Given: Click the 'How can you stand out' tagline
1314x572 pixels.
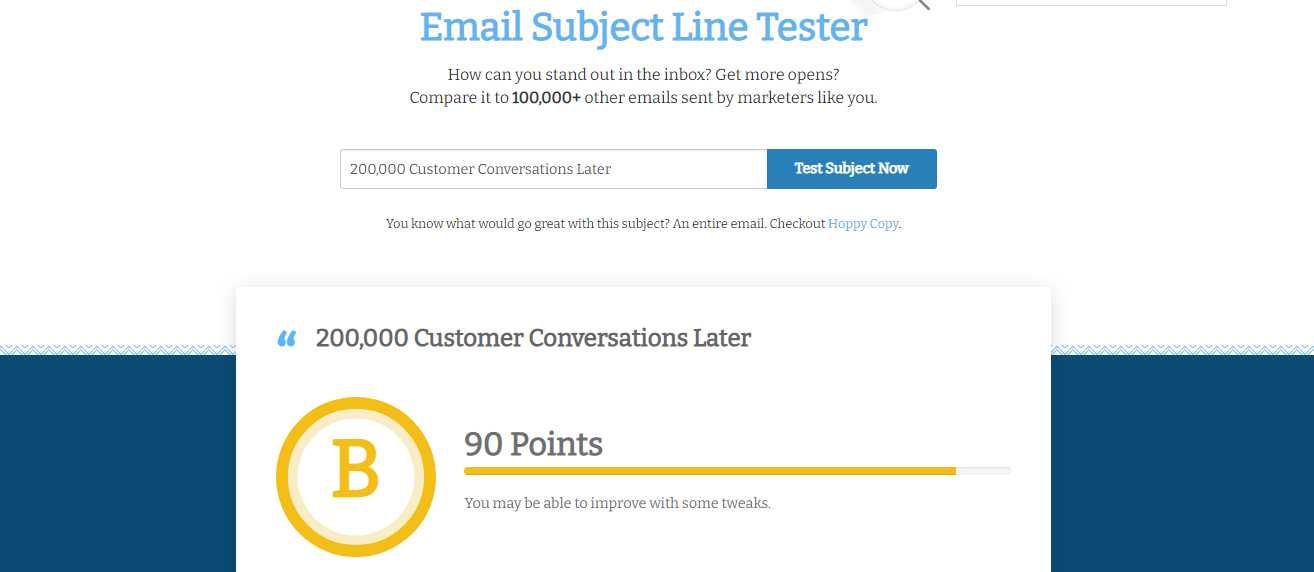Looking at the screenshot, I should (x=643, y=75).
